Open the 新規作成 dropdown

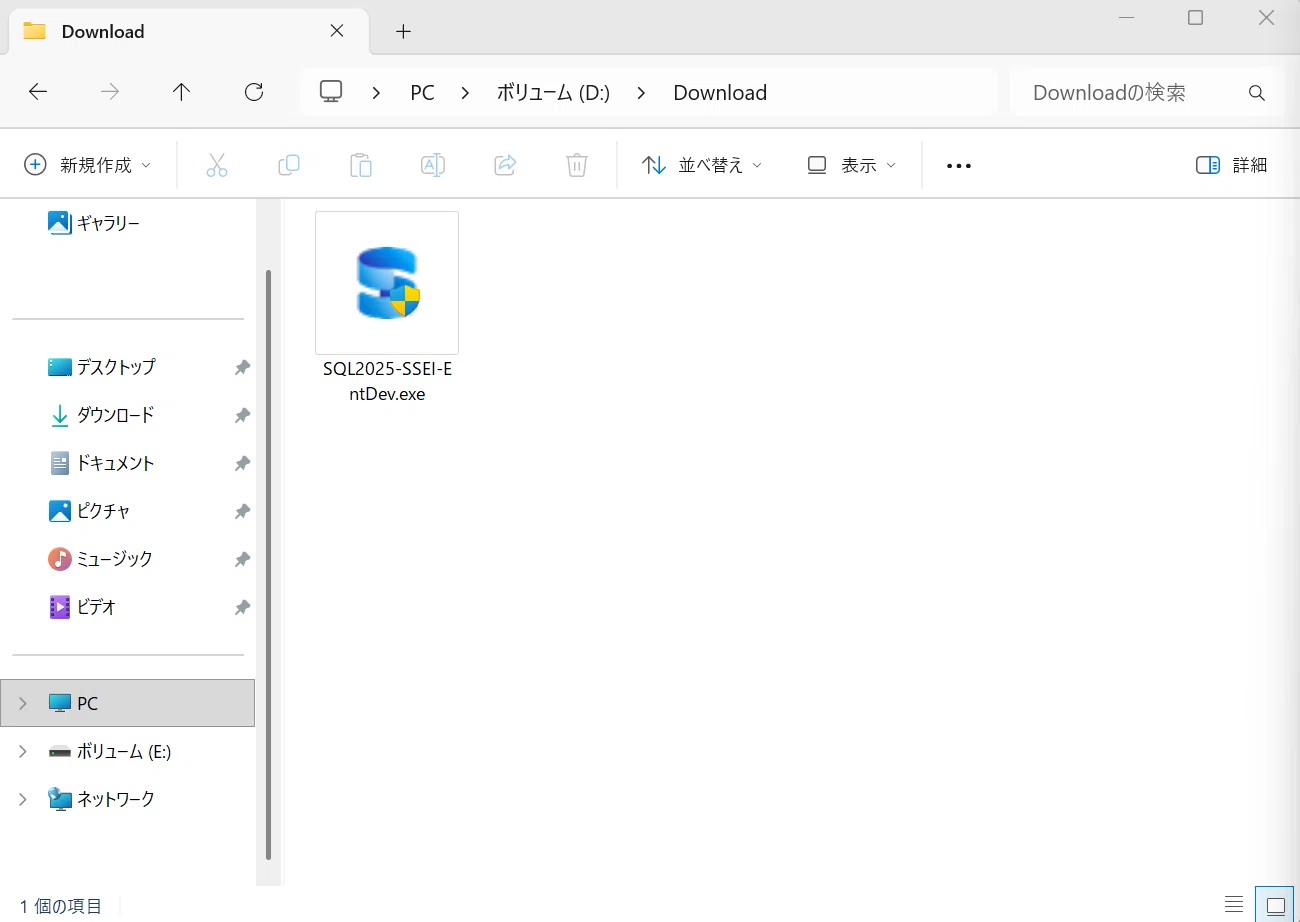coord(88,165)
